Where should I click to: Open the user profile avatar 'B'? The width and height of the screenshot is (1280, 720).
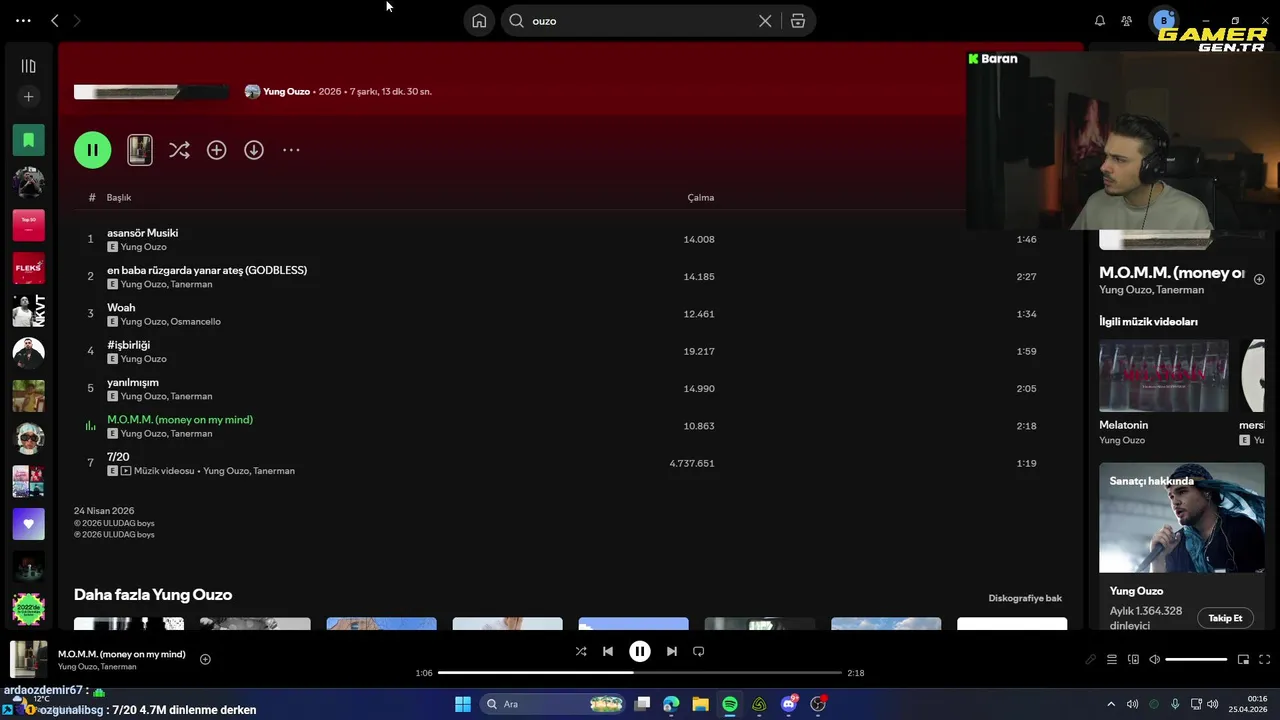pyautogui.click(x=1163, y=21)
